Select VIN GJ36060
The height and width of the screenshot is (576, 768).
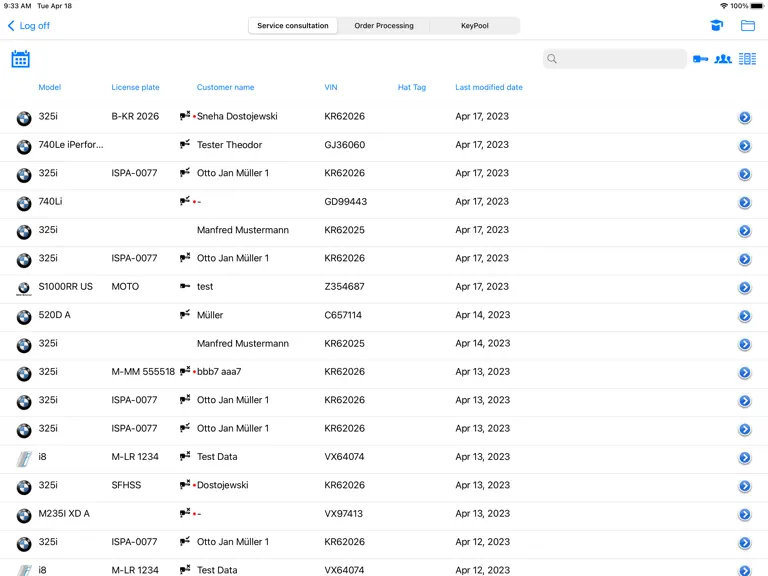(x=345, y=144)
